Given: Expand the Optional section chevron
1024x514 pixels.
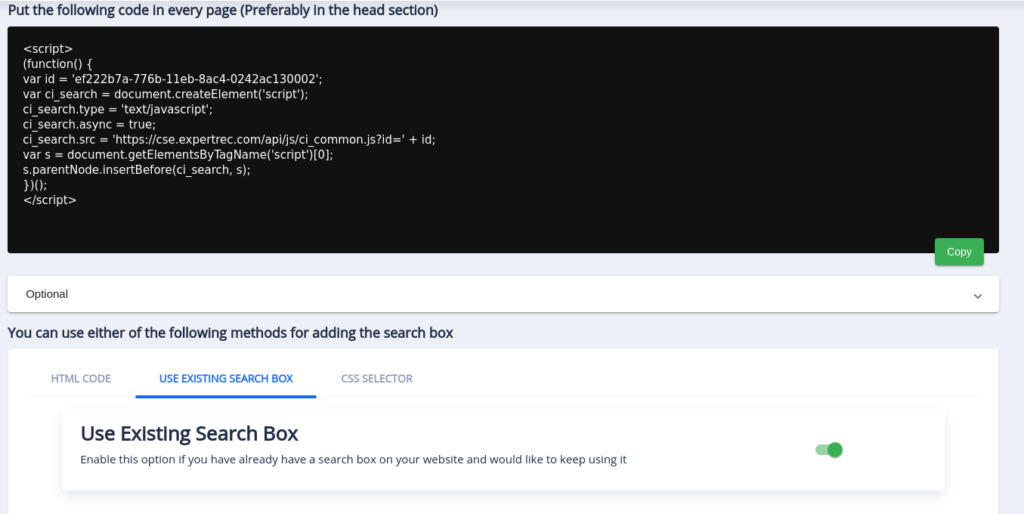Looking at the screenshot, I should 977,295.
